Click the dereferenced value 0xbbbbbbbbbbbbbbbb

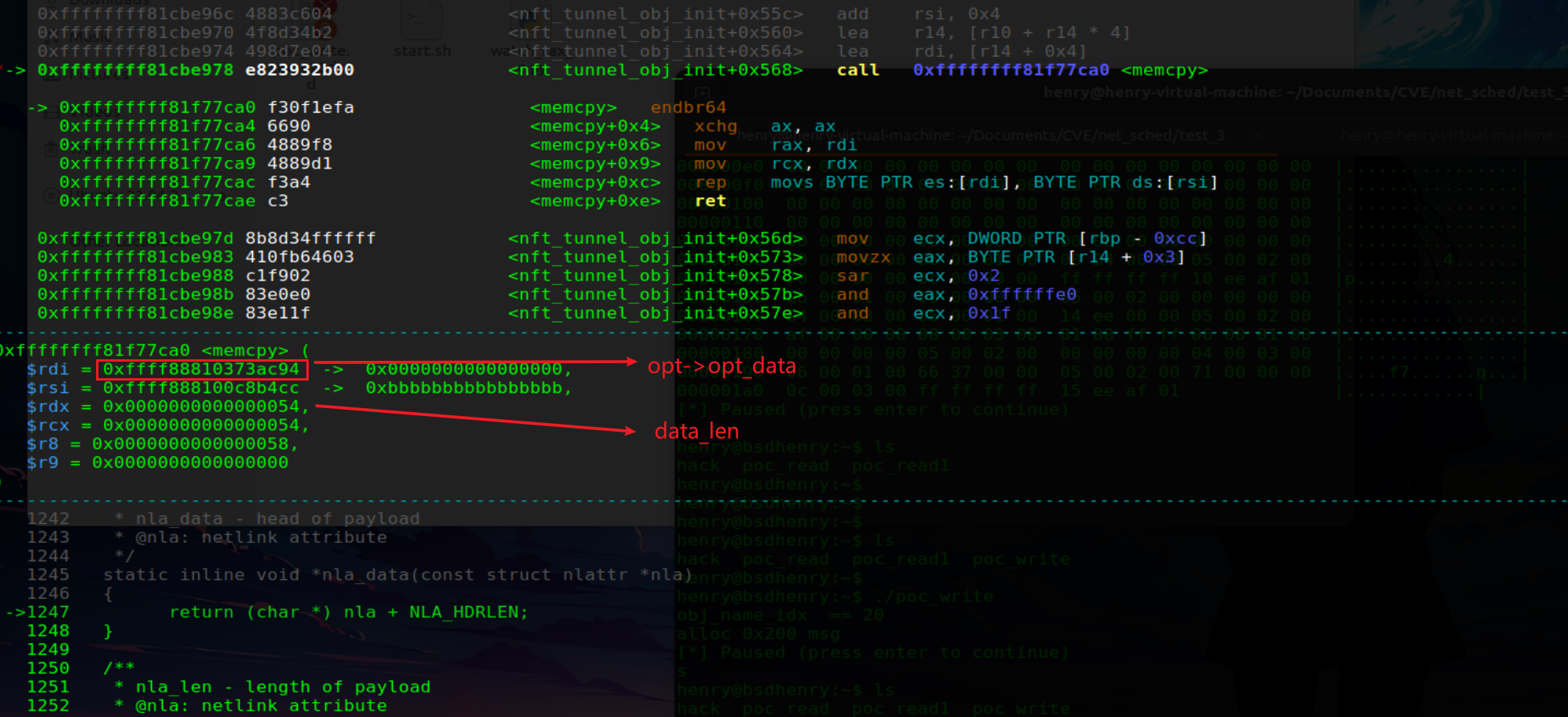464,388
